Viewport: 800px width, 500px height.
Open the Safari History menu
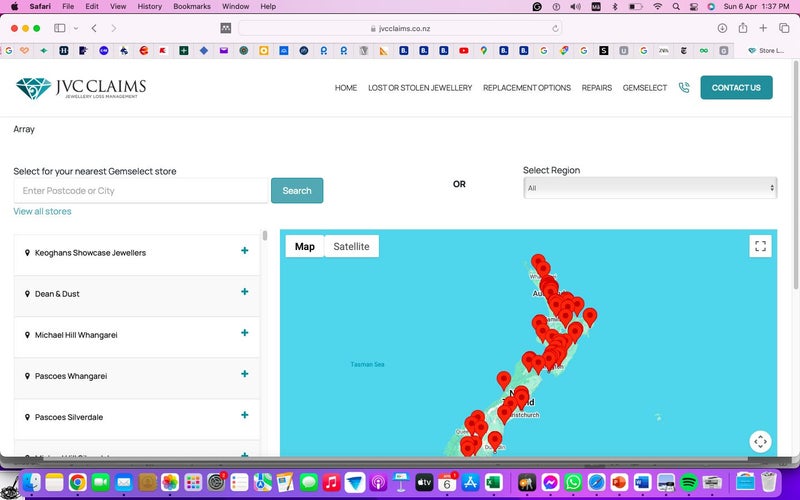(x=149, y=7)
